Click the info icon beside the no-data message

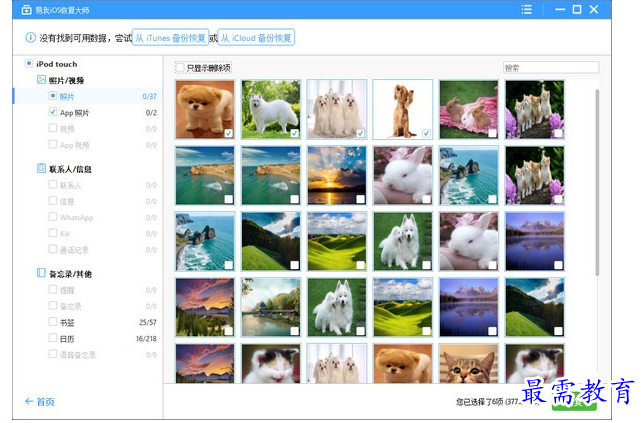click(30, 38)
